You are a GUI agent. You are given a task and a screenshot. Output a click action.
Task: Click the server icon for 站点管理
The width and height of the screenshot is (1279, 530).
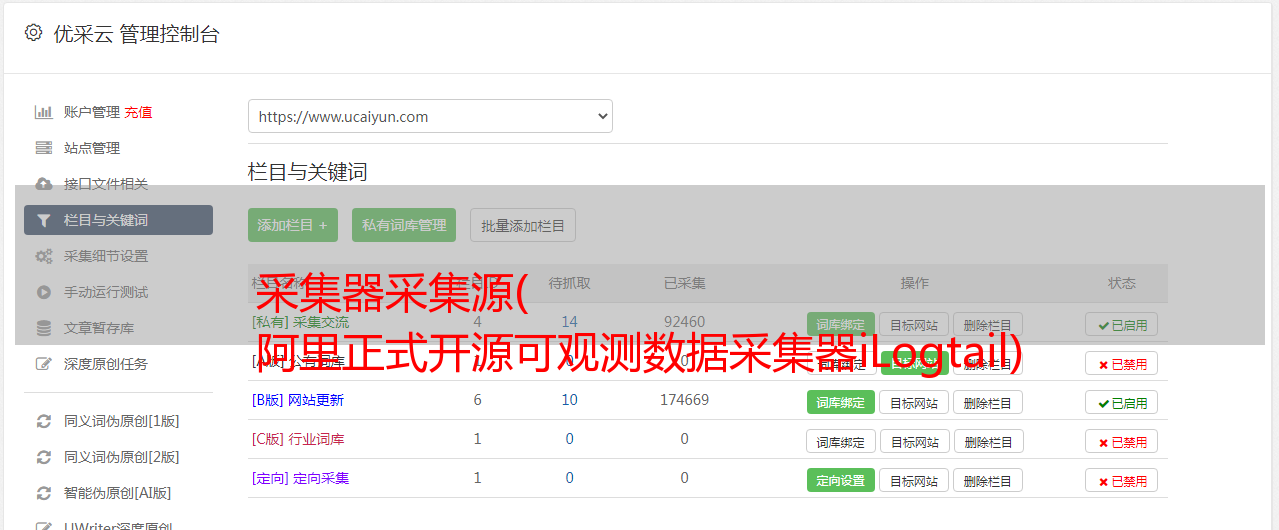click(x=43, y=148)
